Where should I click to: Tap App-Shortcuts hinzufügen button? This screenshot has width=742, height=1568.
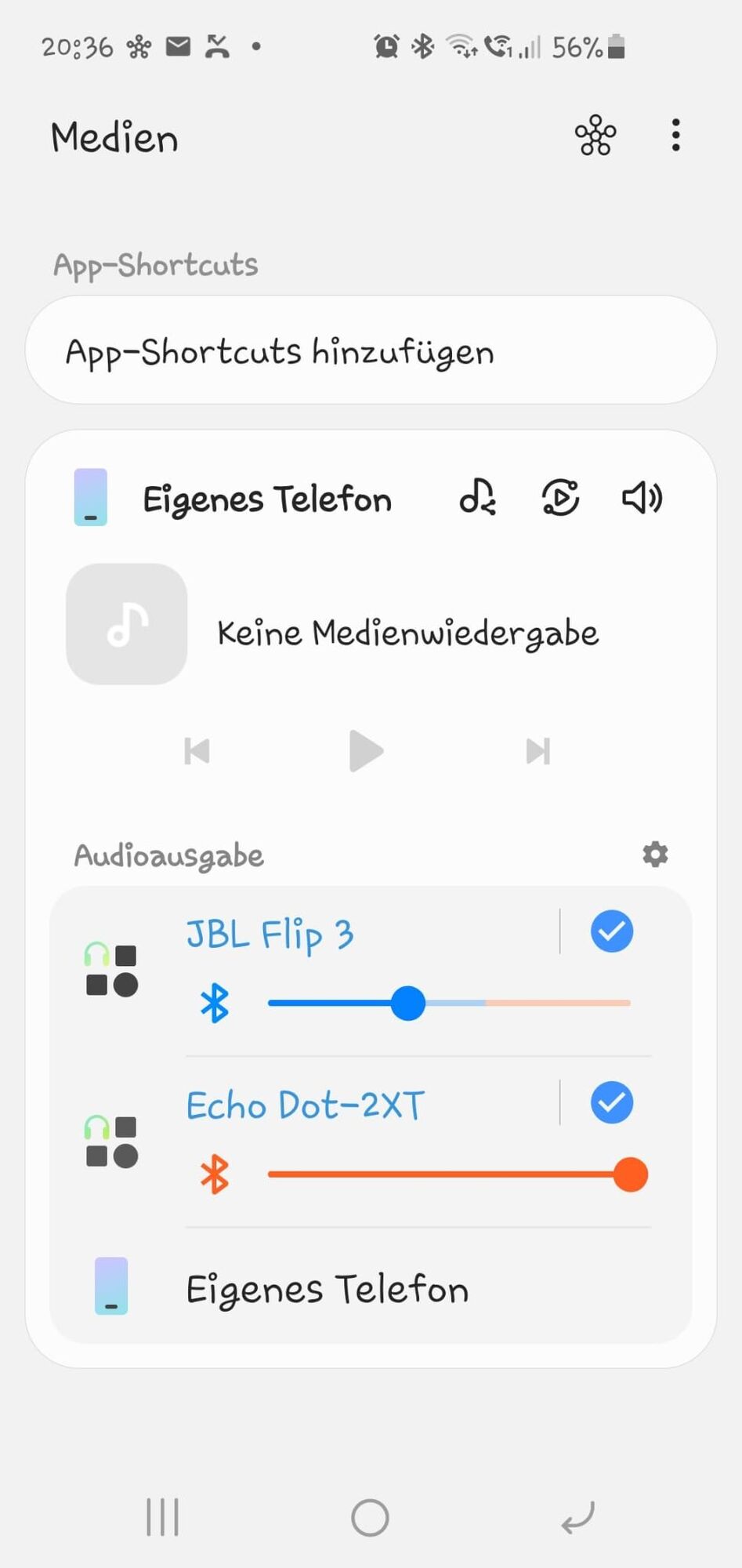click(371, 350)
